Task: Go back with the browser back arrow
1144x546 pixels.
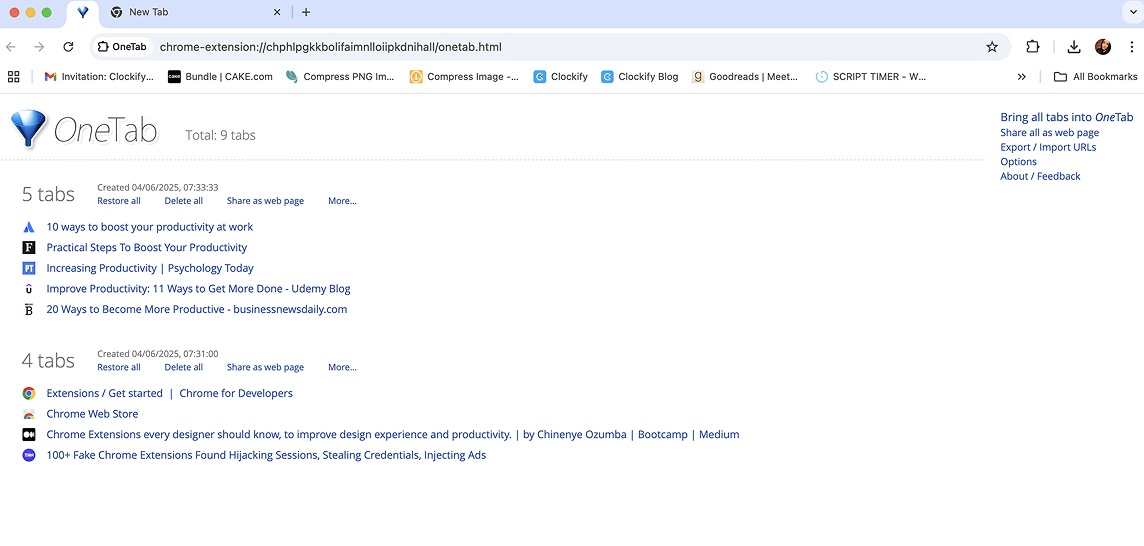Action: click(x=11, y=47)
